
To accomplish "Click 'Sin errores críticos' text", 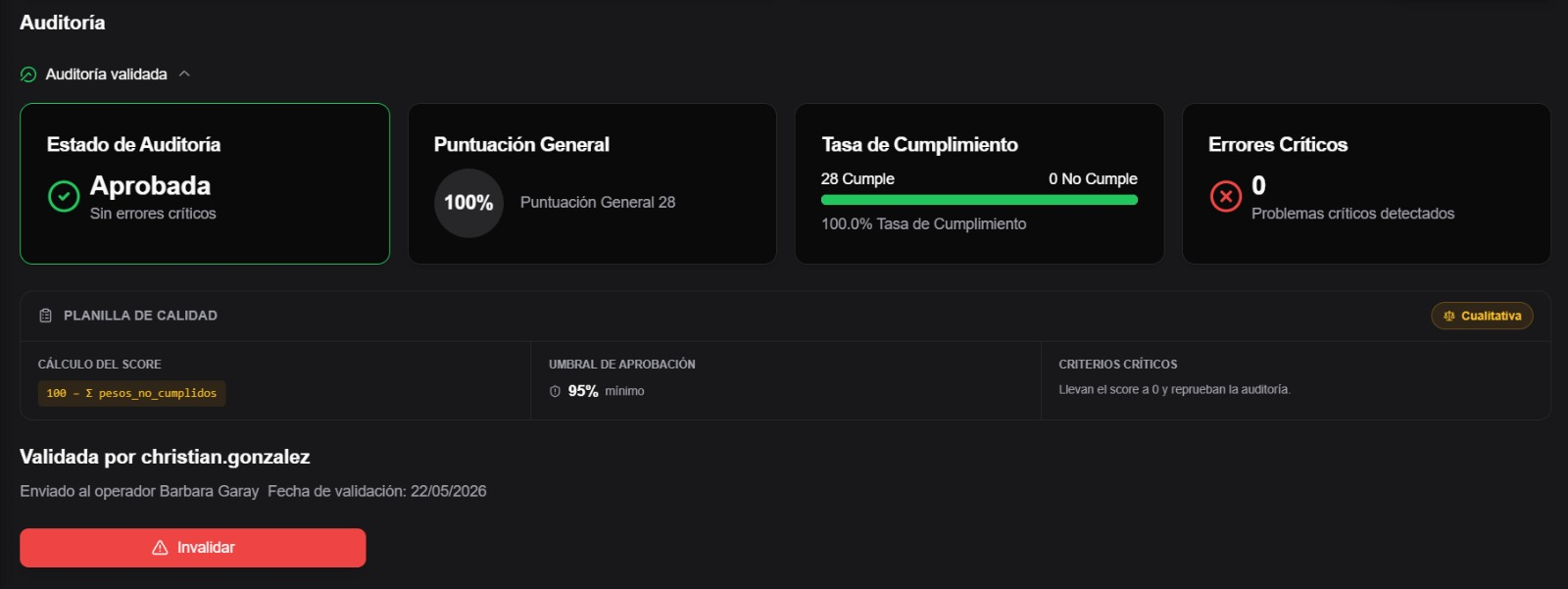I will [x=153, y=214].
